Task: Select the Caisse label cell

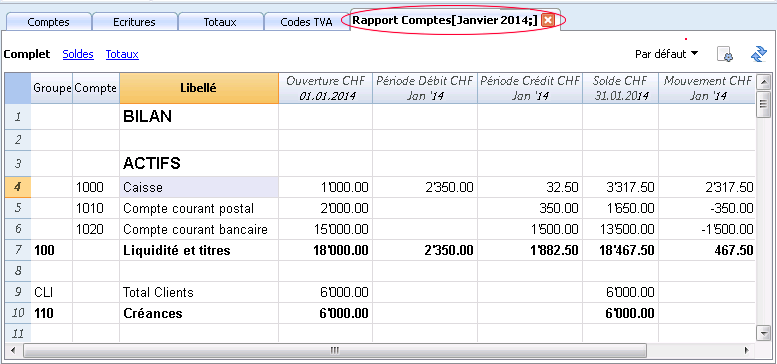Action: [199, 187]
